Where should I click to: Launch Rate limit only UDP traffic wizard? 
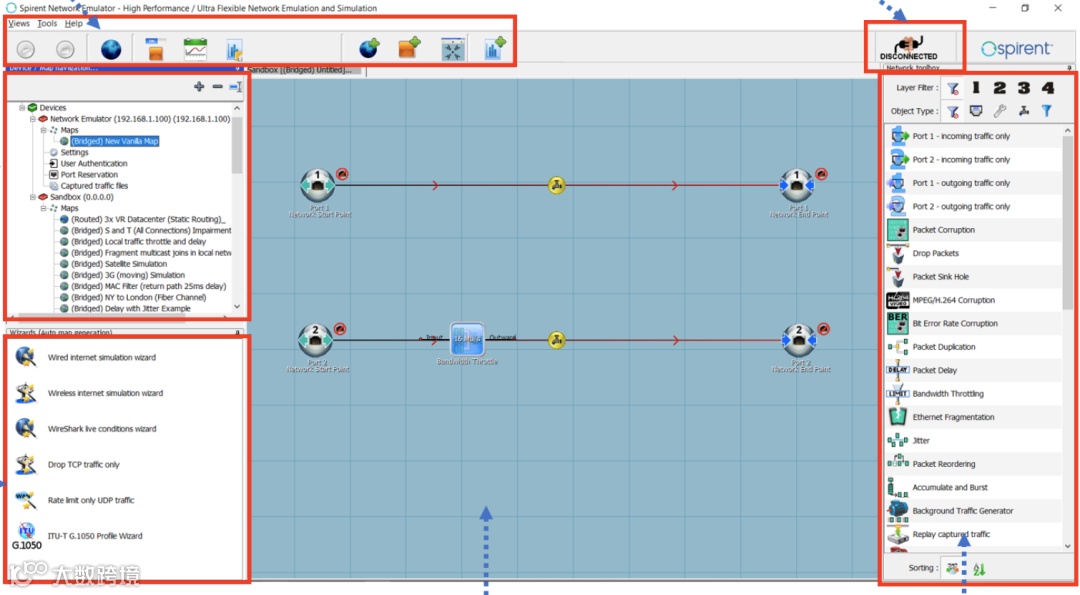[91, 501]
